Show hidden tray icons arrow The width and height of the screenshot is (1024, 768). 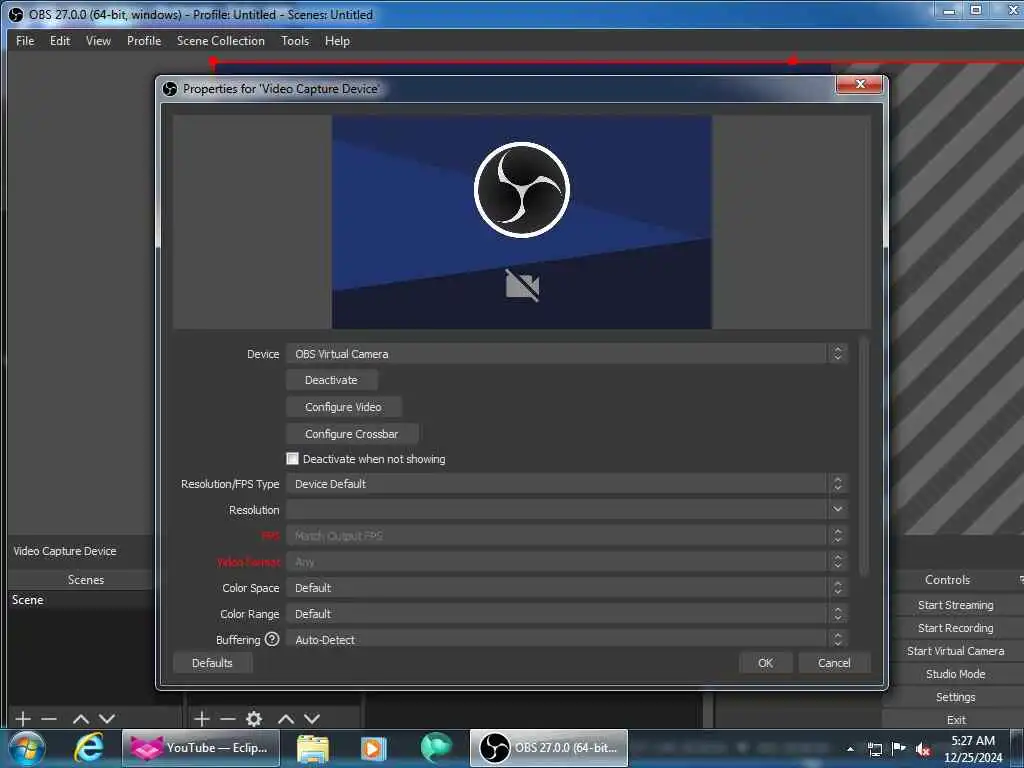pos(850,749)
